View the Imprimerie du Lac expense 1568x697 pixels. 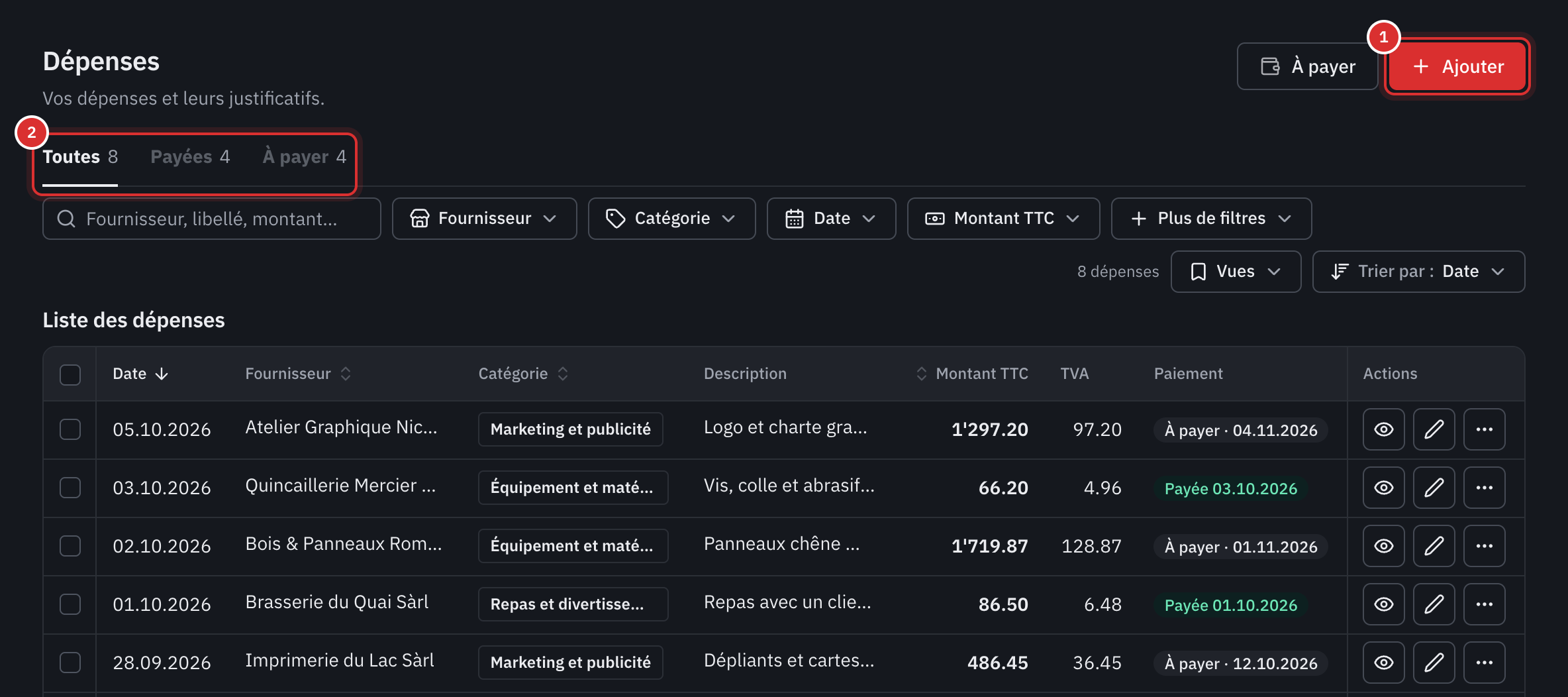coord(1383,663)
